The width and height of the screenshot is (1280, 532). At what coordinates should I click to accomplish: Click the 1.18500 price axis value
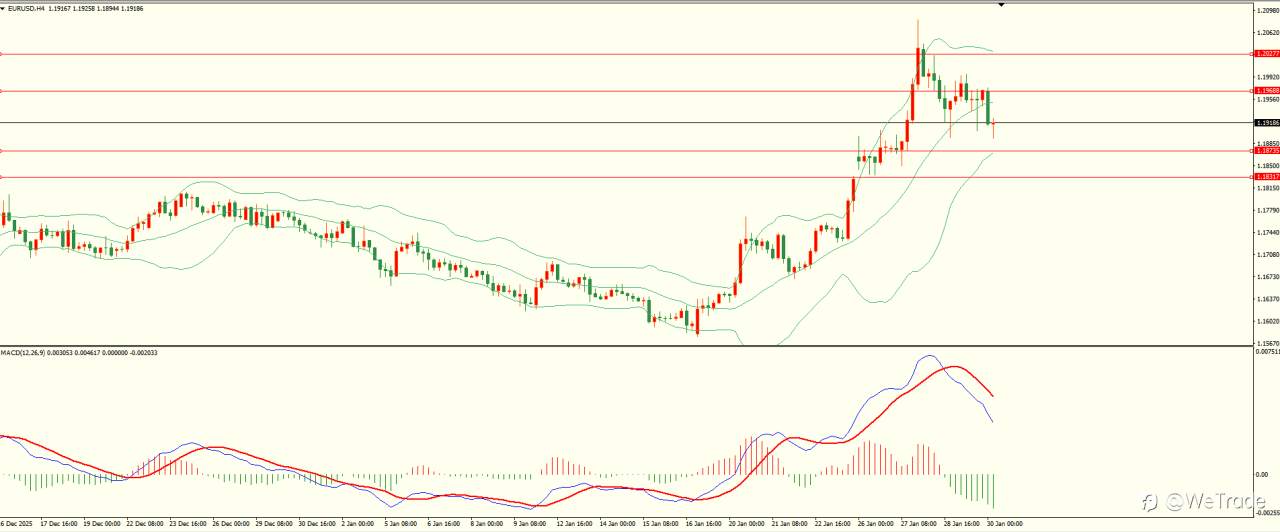click(1266, 166)
